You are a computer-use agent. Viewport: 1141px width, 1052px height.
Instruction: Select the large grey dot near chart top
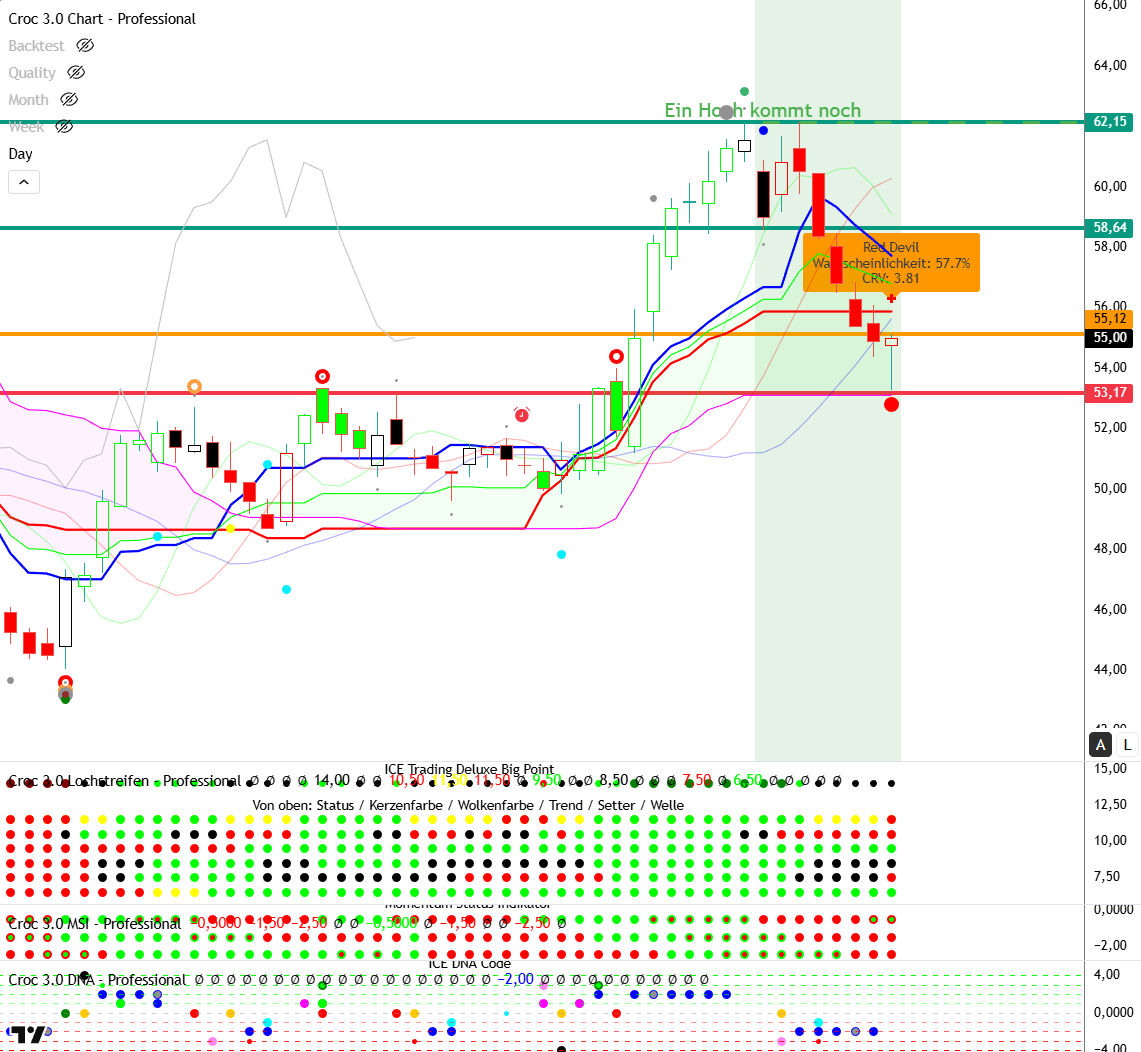pyautogui.click(x=726, y=113)
